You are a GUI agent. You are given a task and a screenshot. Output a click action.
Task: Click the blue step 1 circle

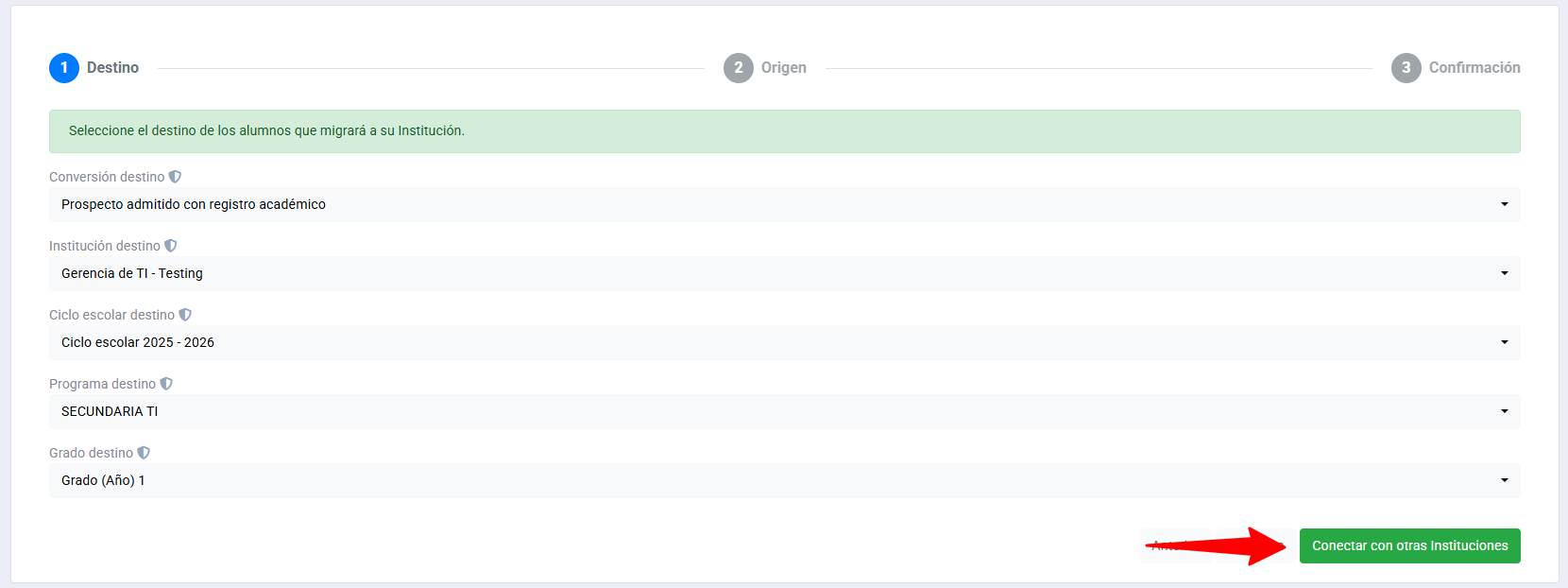[x=64, y=68]
